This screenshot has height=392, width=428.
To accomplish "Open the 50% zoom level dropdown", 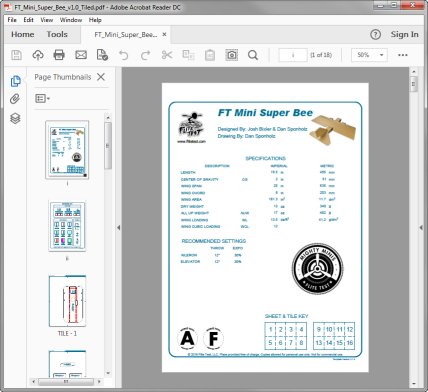I will 369,55.
